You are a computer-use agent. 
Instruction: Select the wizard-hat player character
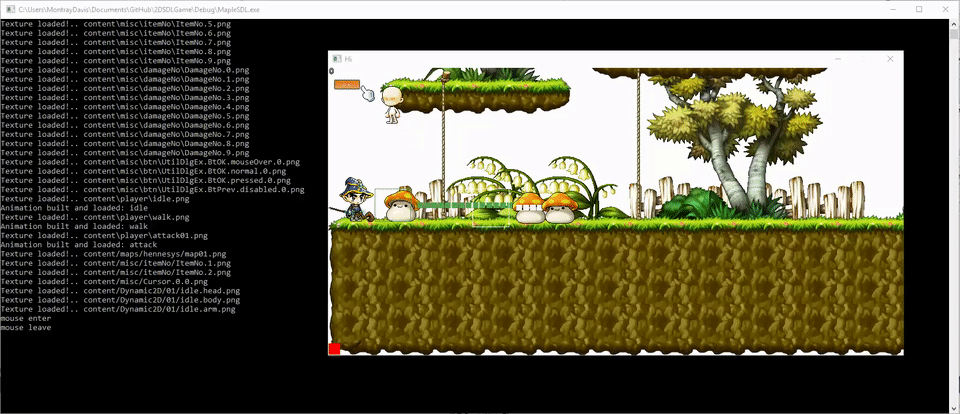tap(356, 199)
